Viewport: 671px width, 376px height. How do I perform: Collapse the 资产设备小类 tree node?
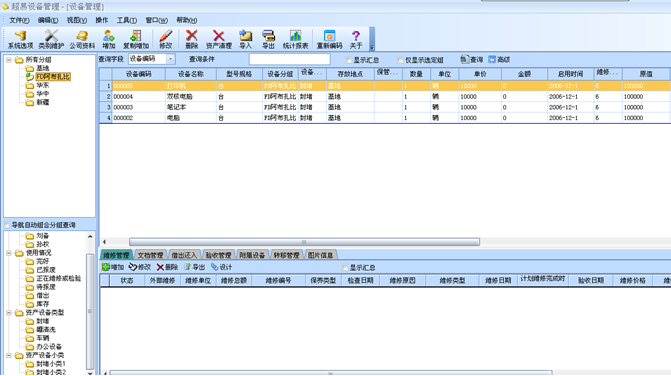pyautogui.click(x=9, y=355)
